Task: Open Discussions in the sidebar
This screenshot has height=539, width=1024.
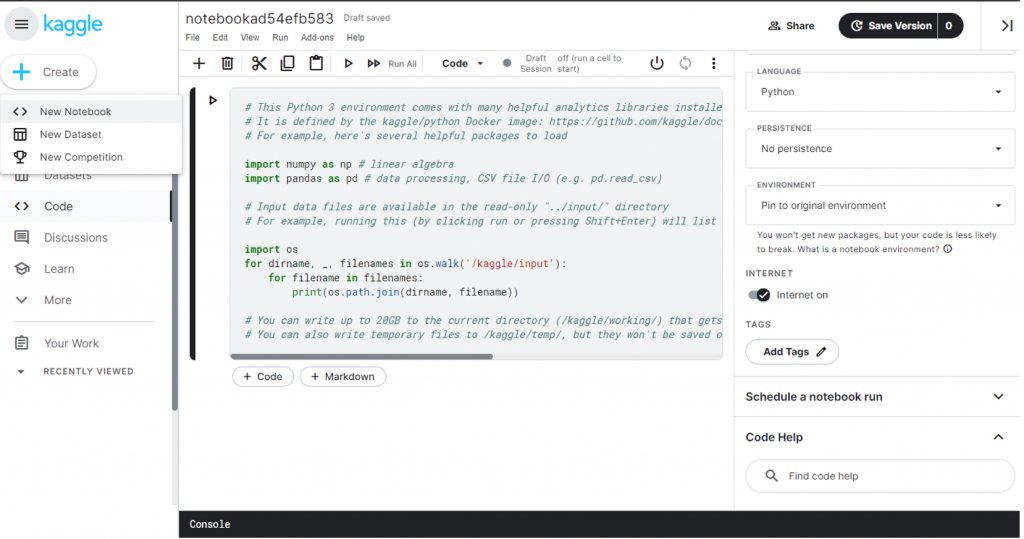Action: coord(76,237)
